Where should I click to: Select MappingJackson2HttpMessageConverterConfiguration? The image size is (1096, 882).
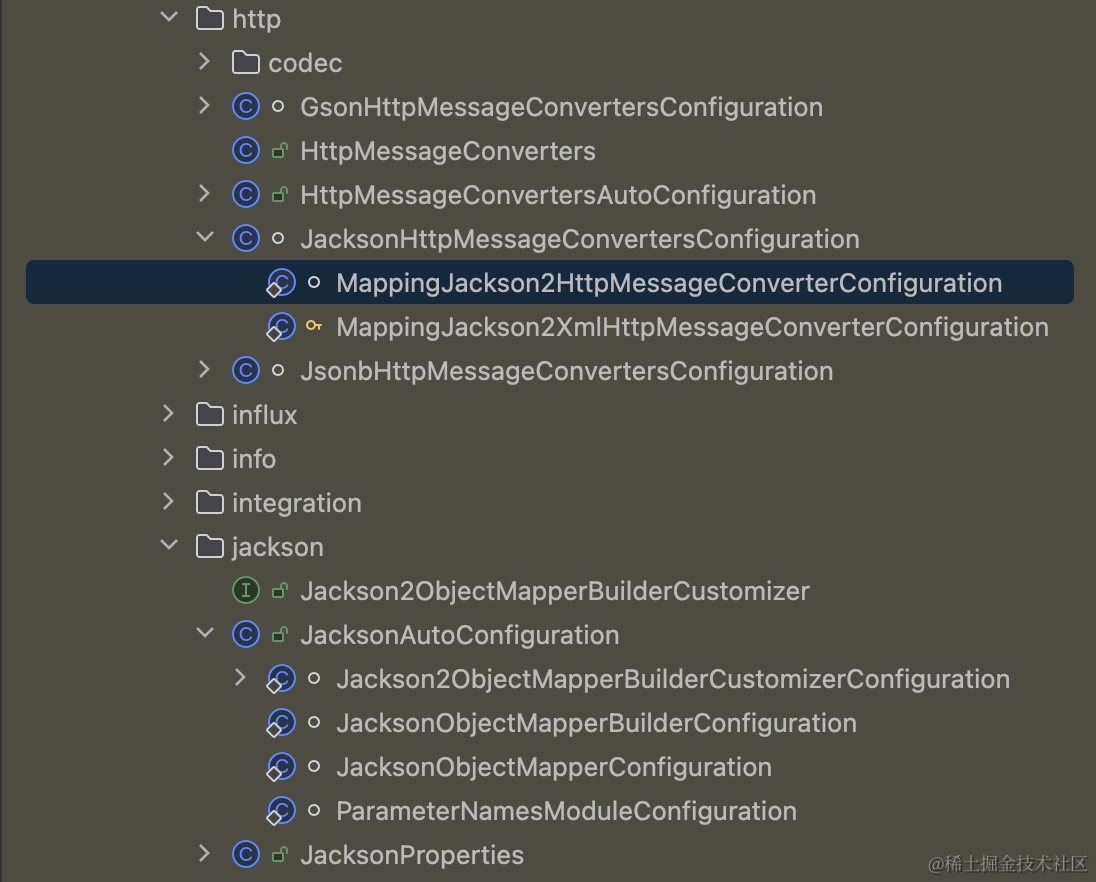[x=670, y=282]
